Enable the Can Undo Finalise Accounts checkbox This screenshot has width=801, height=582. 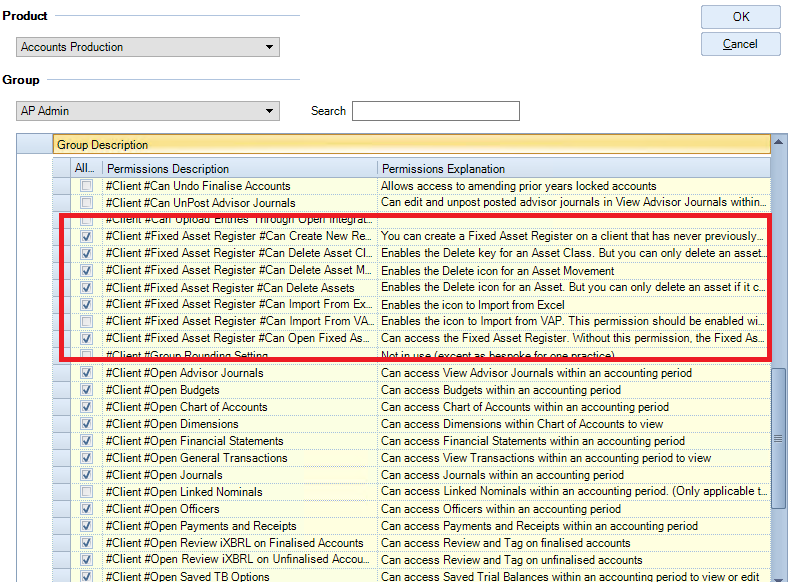click(87, 186)
